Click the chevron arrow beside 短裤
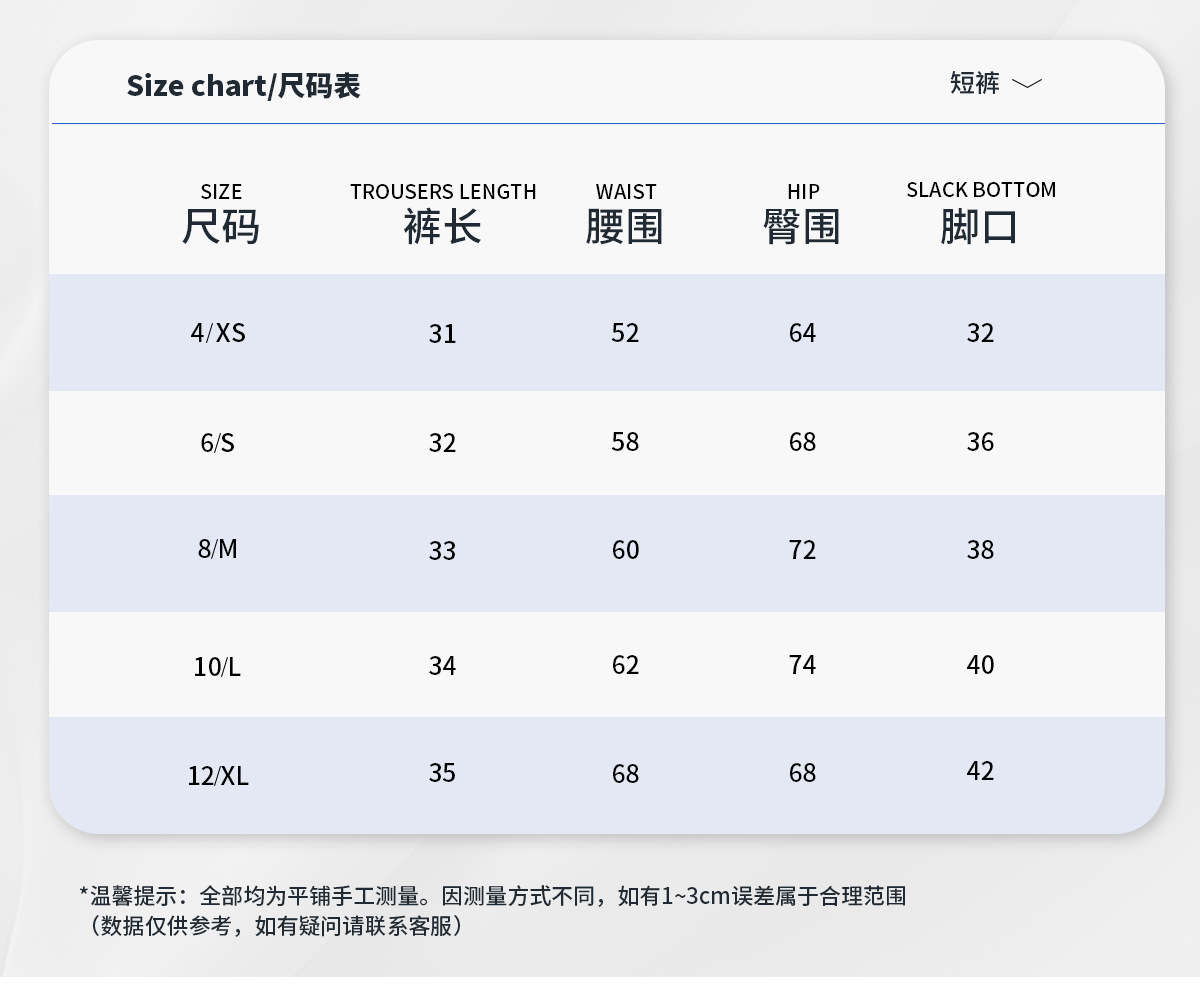Viewport: 1200px width, 993px height. click(x=1027, y=84)
